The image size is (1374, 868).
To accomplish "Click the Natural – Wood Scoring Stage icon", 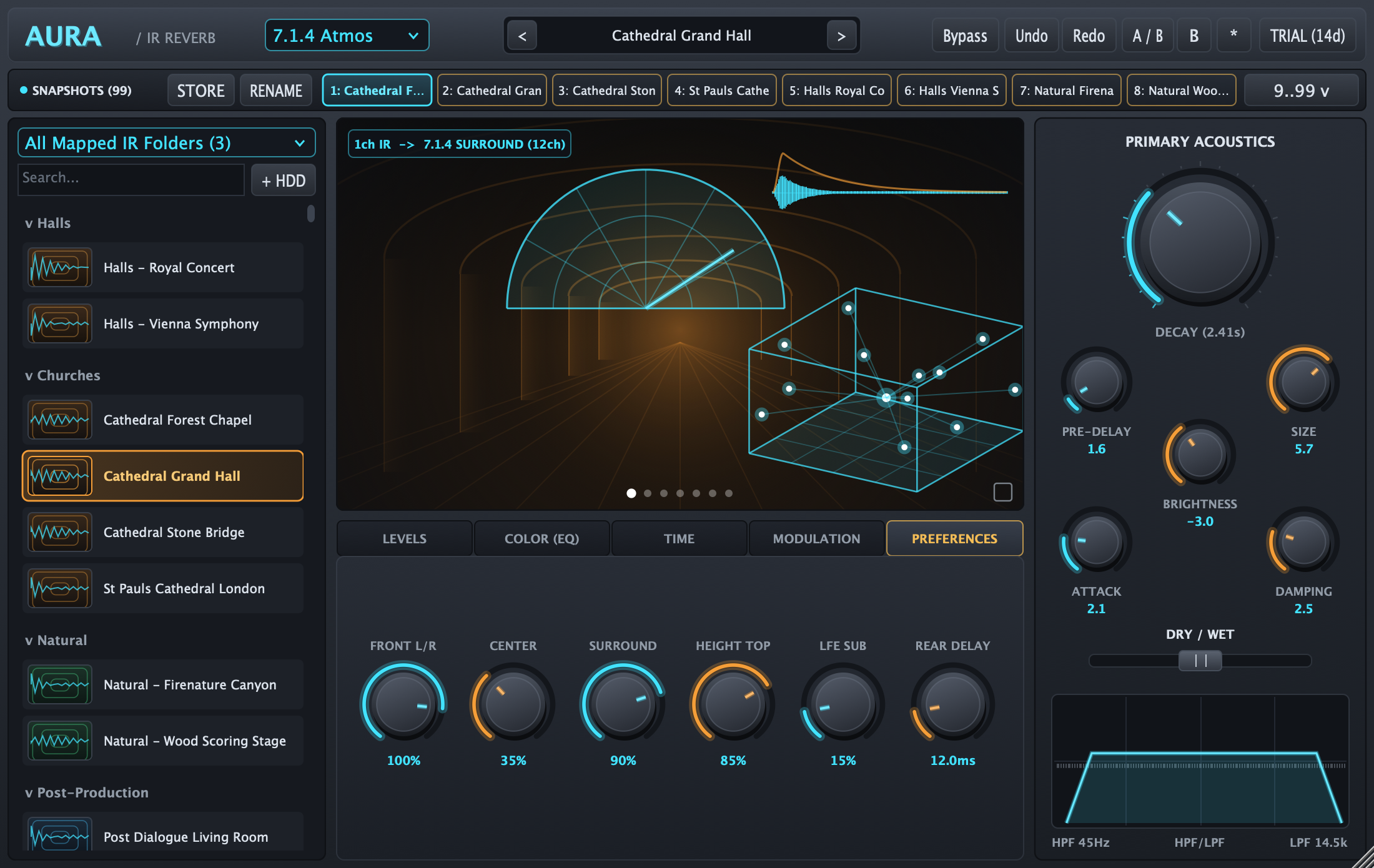I will 60,741.
